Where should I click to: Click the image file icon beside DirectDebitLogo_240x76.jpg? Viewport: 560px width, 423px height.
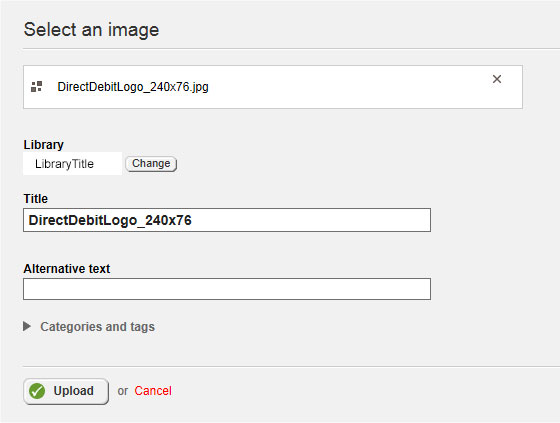pyautogui.click(x=36, y=86)
